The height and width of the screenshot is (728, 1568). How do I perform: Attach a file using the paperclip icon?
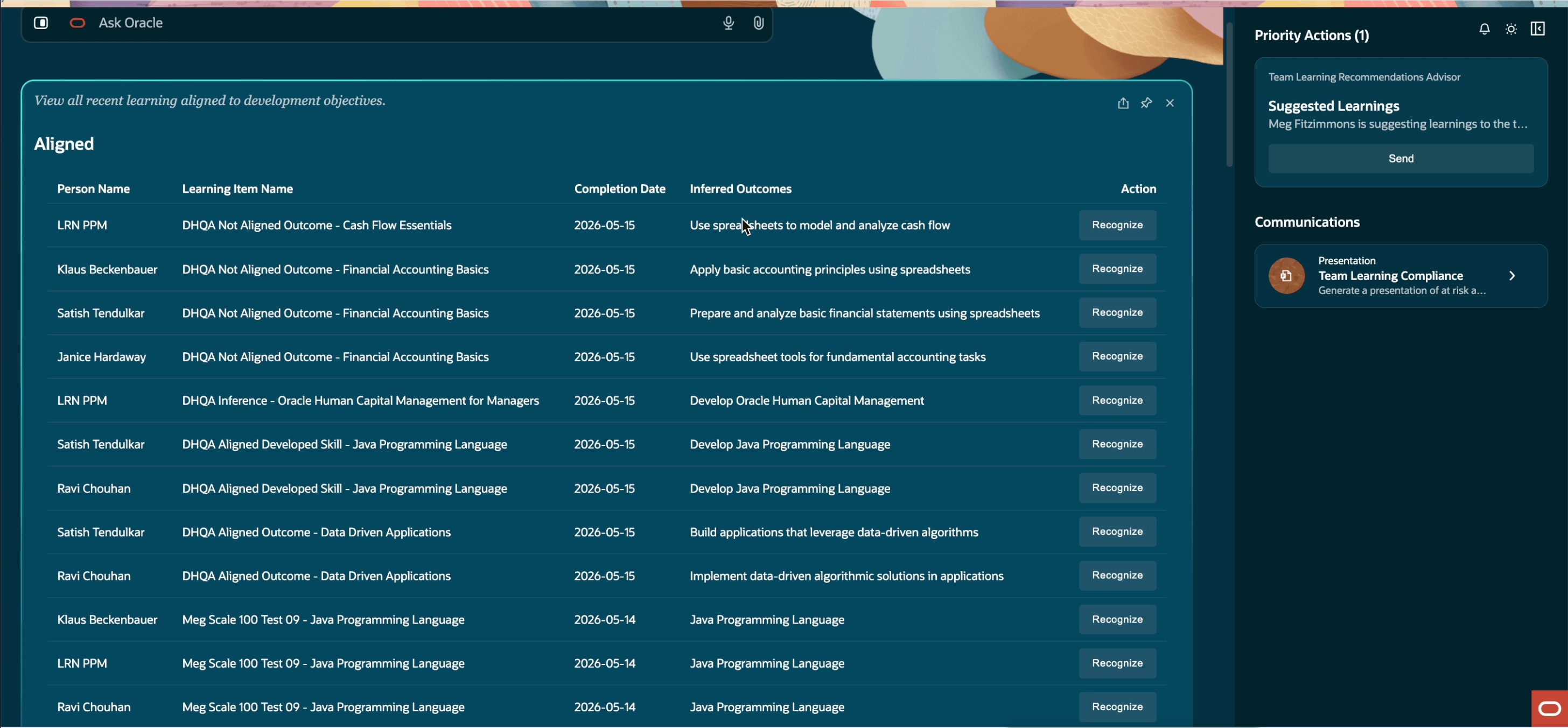758,23
